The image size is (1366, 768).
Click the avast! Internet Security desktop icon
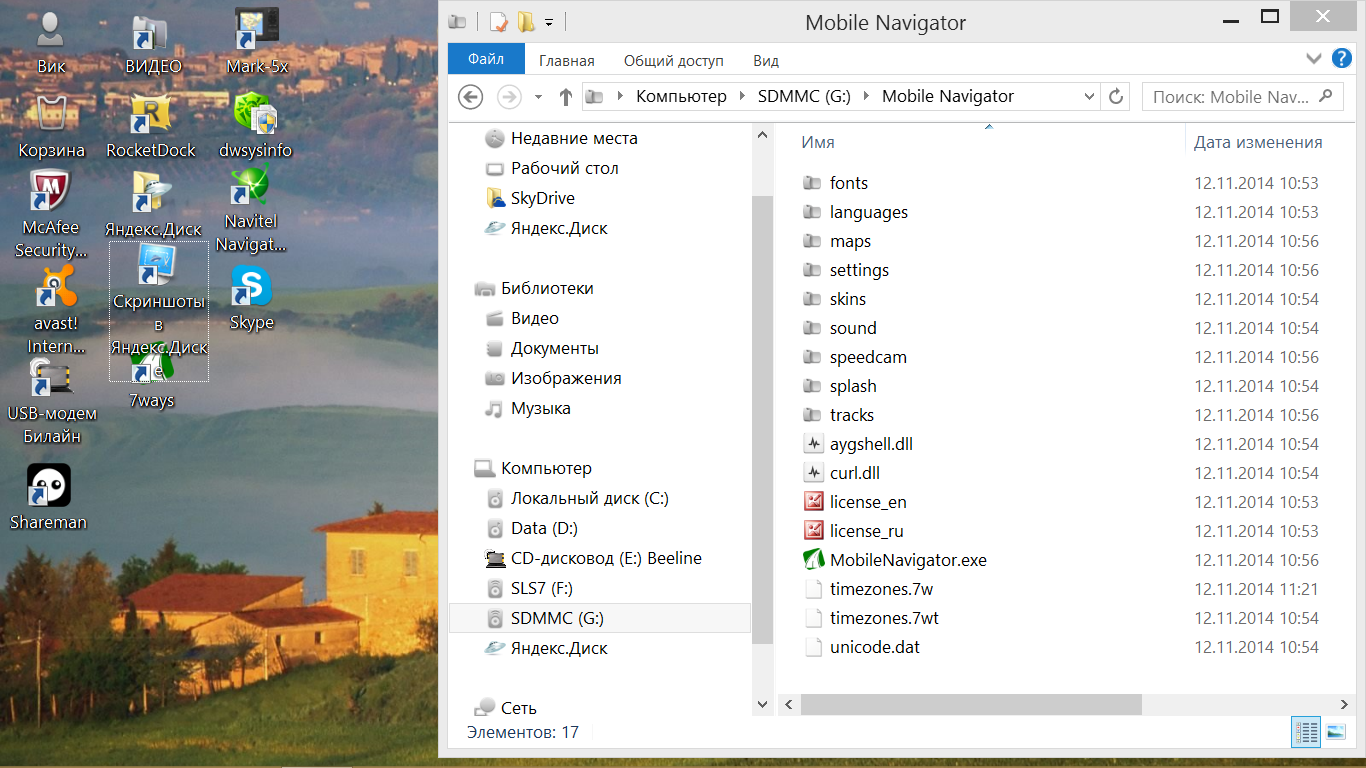click(54, 287)
